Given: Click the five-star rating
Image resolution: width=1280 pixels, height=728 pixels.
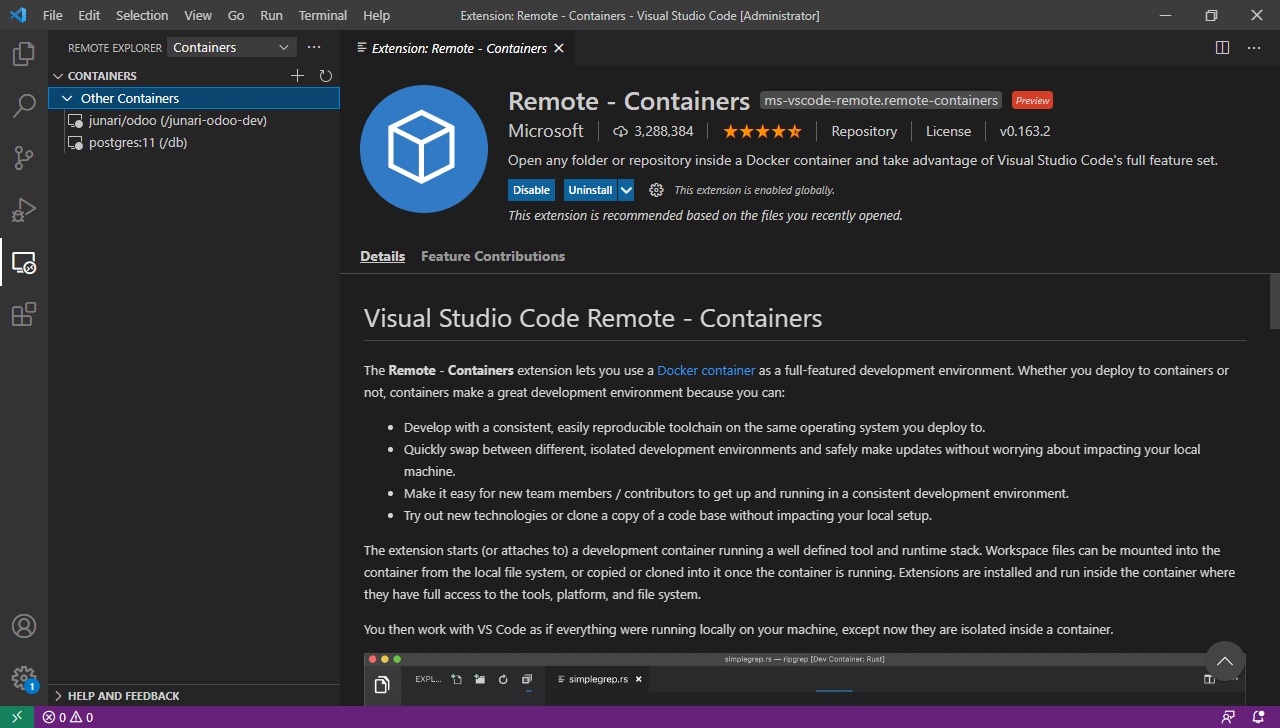Looking at the screenshot, I should pos(762,131).
